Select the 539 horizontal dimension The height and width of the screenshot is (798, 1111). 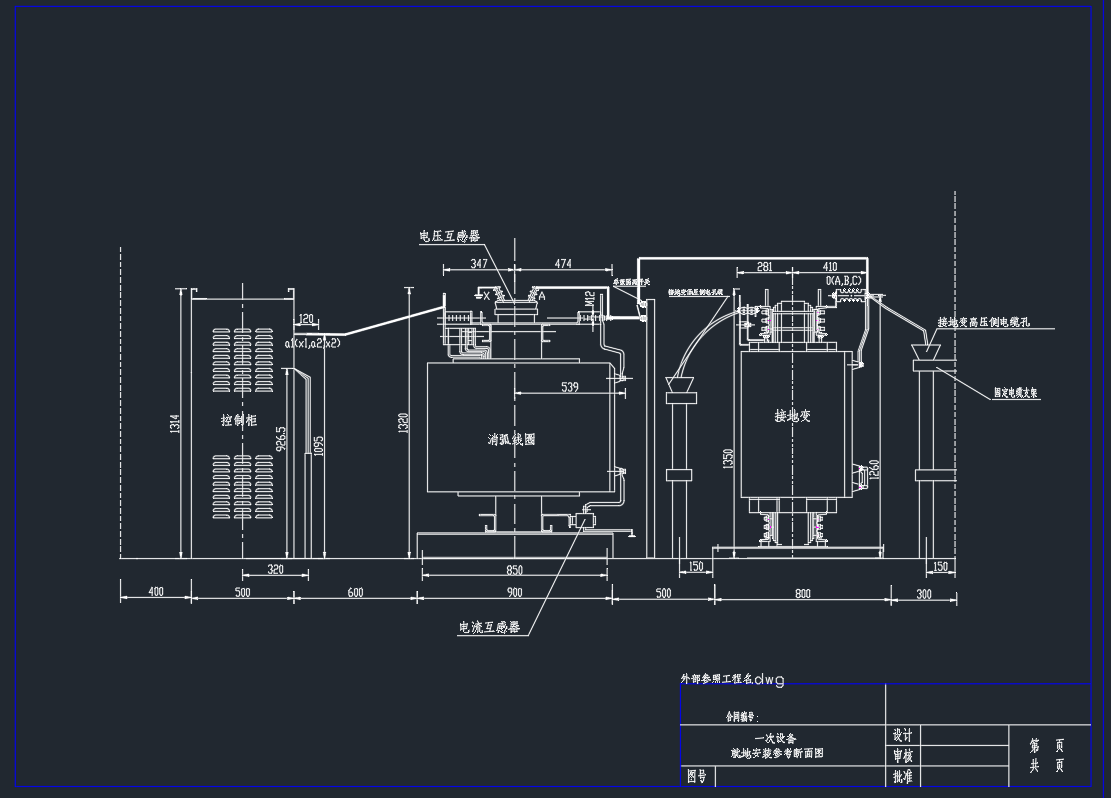point(569,387)
